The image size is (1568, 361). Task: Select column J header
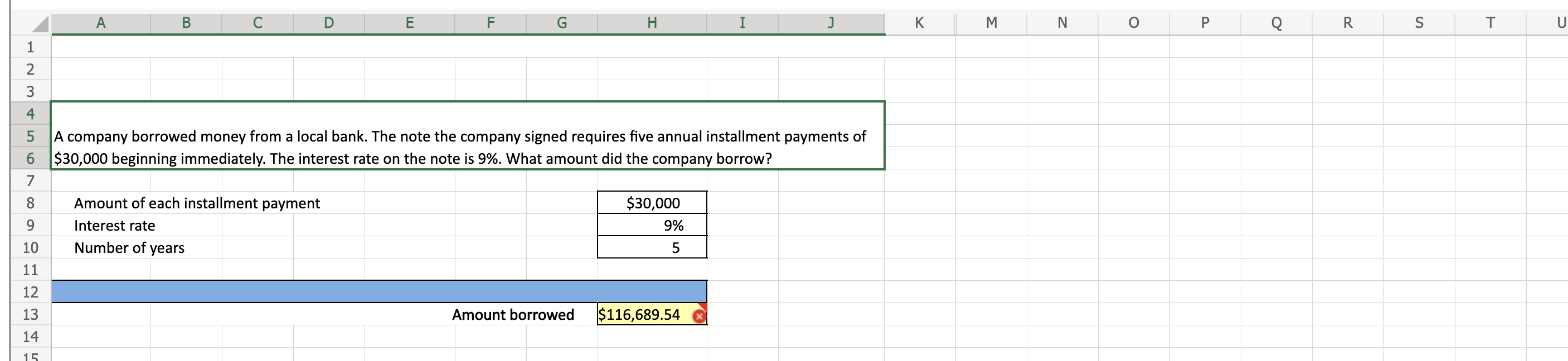[x=831, y=23]
